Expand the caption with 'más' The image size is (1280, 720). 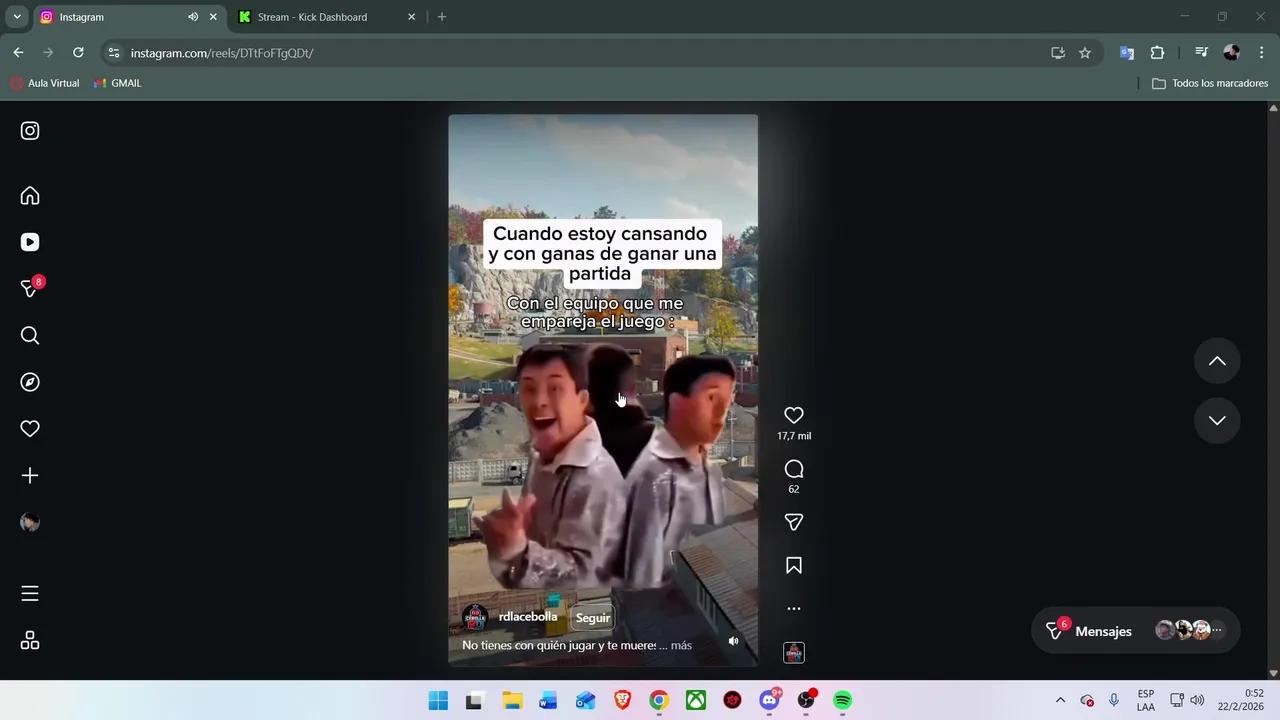681,646
